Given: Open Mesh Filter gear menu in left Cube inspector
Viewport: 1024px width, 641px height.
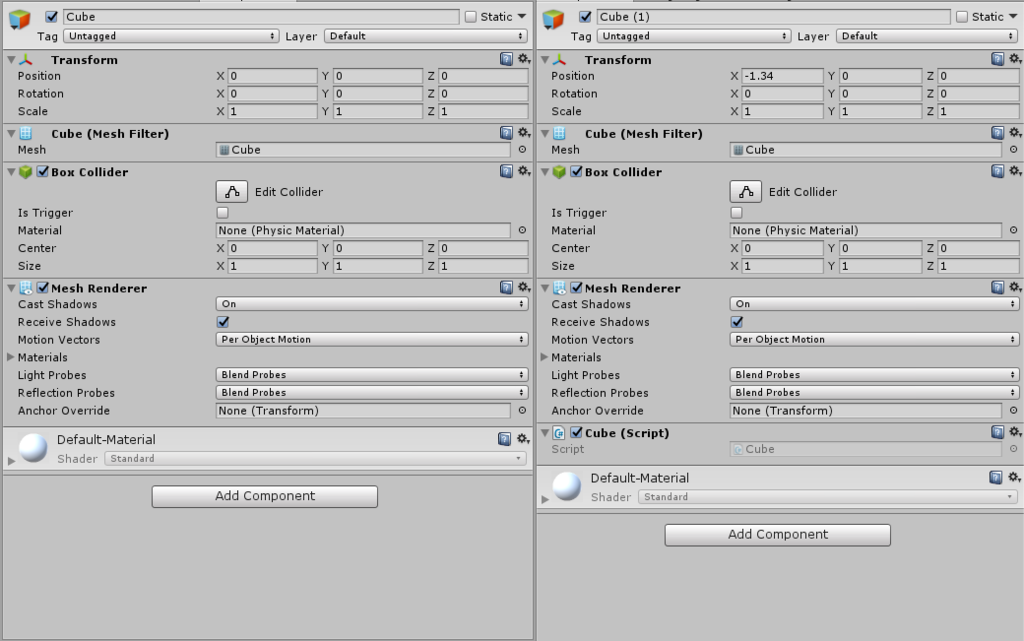Looking at the screenshot, I should [x=524, y=133].
